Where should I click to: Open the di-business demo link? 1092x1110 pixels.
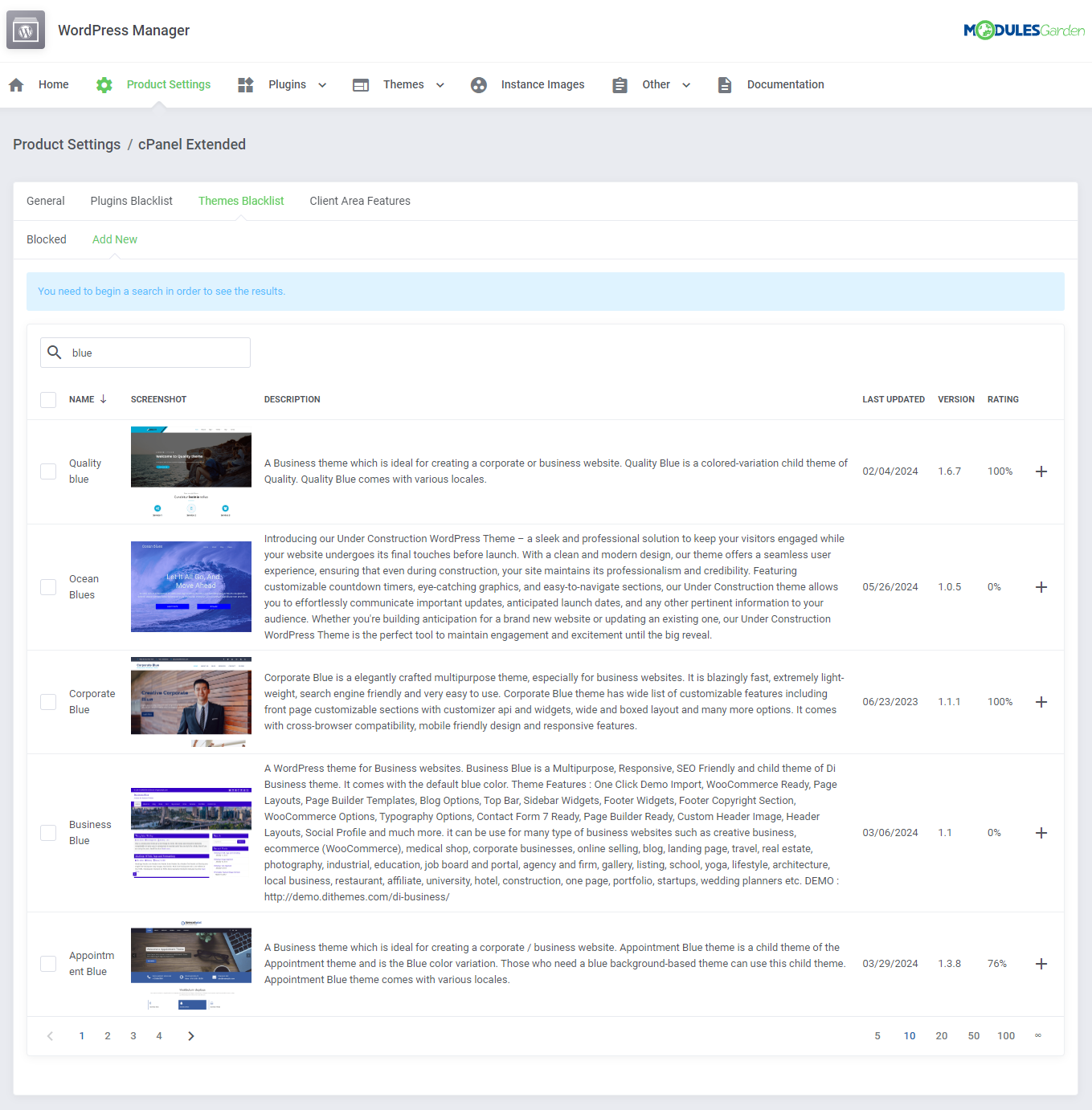357,896
